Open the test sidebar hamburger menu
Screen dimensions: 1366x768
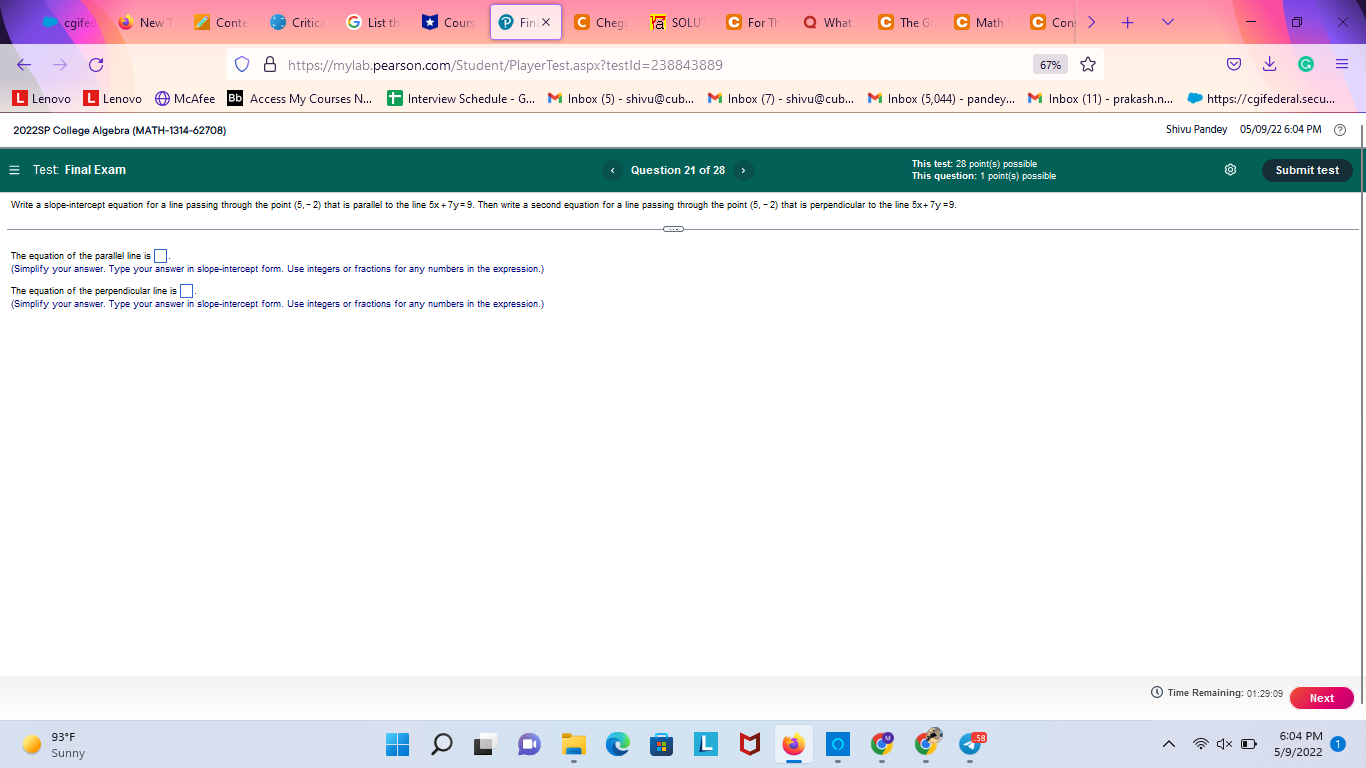pyautogui.click(x=14, y=170)
